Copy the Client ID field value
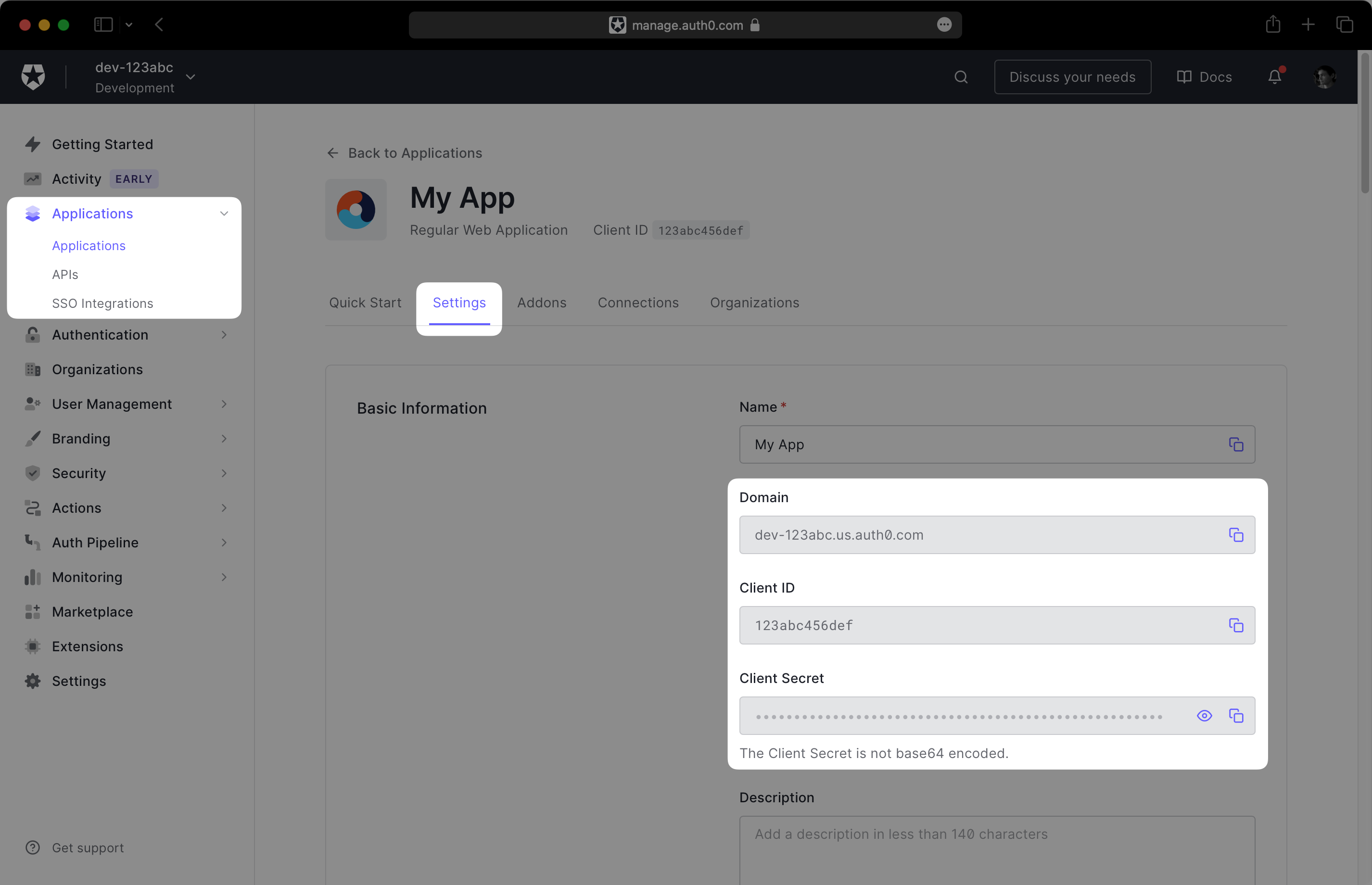This screenshot has height=885, width=1372. pos(1236,625)
